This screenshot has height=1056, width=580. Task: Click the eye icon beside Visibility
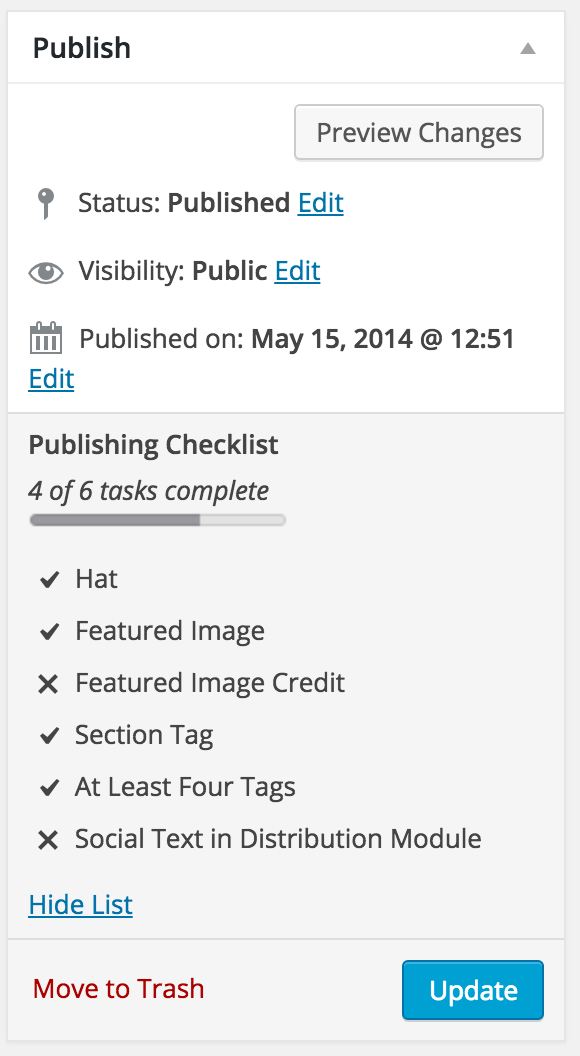pos(46,273)
